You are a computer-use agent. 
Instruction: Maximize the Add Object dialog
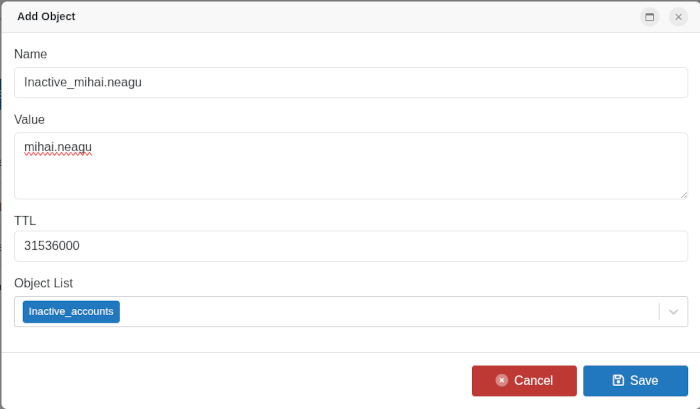650,17
